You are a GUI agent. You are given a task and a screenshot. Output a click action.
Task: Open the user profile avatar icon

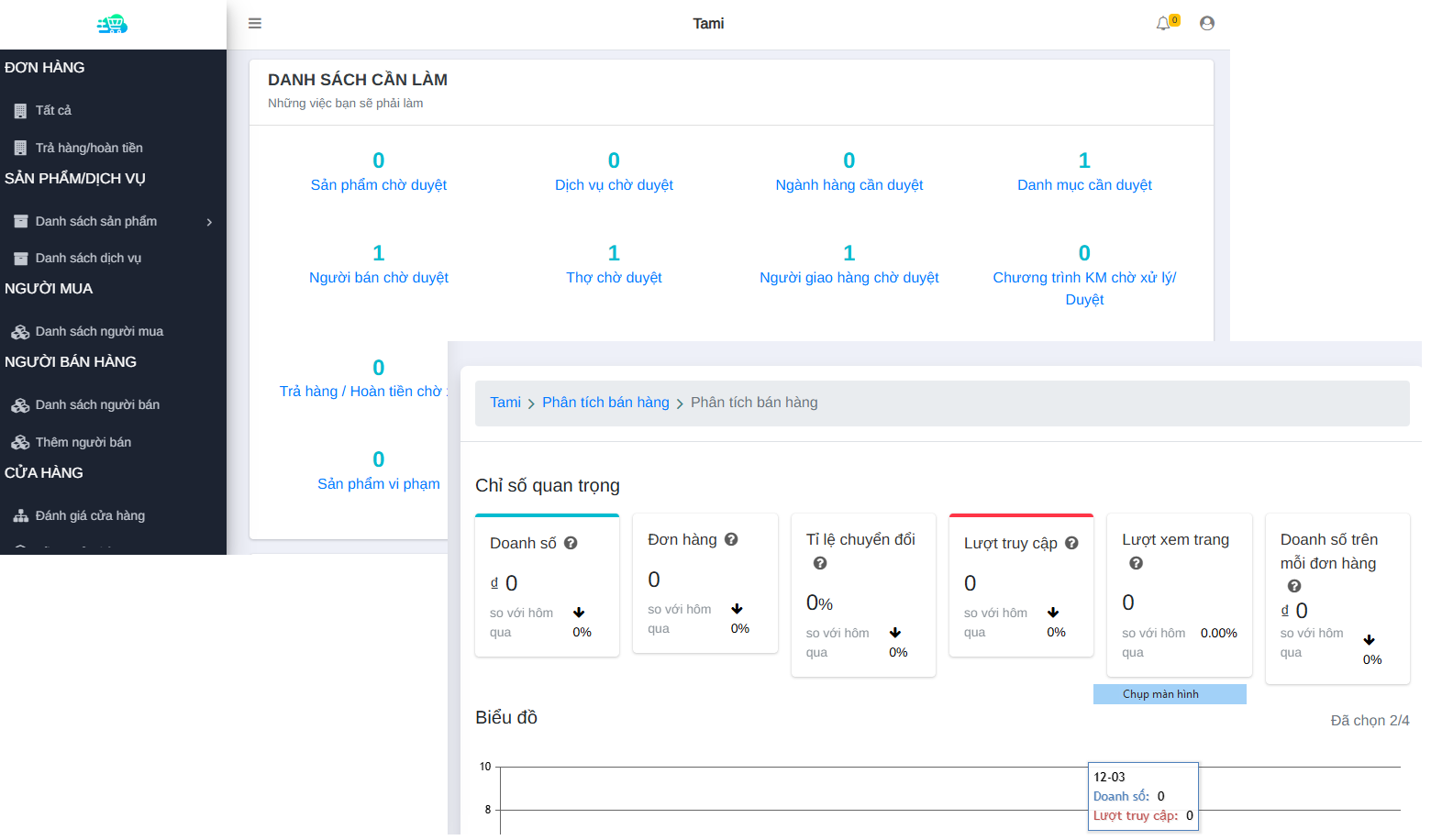pos(1207,24)
